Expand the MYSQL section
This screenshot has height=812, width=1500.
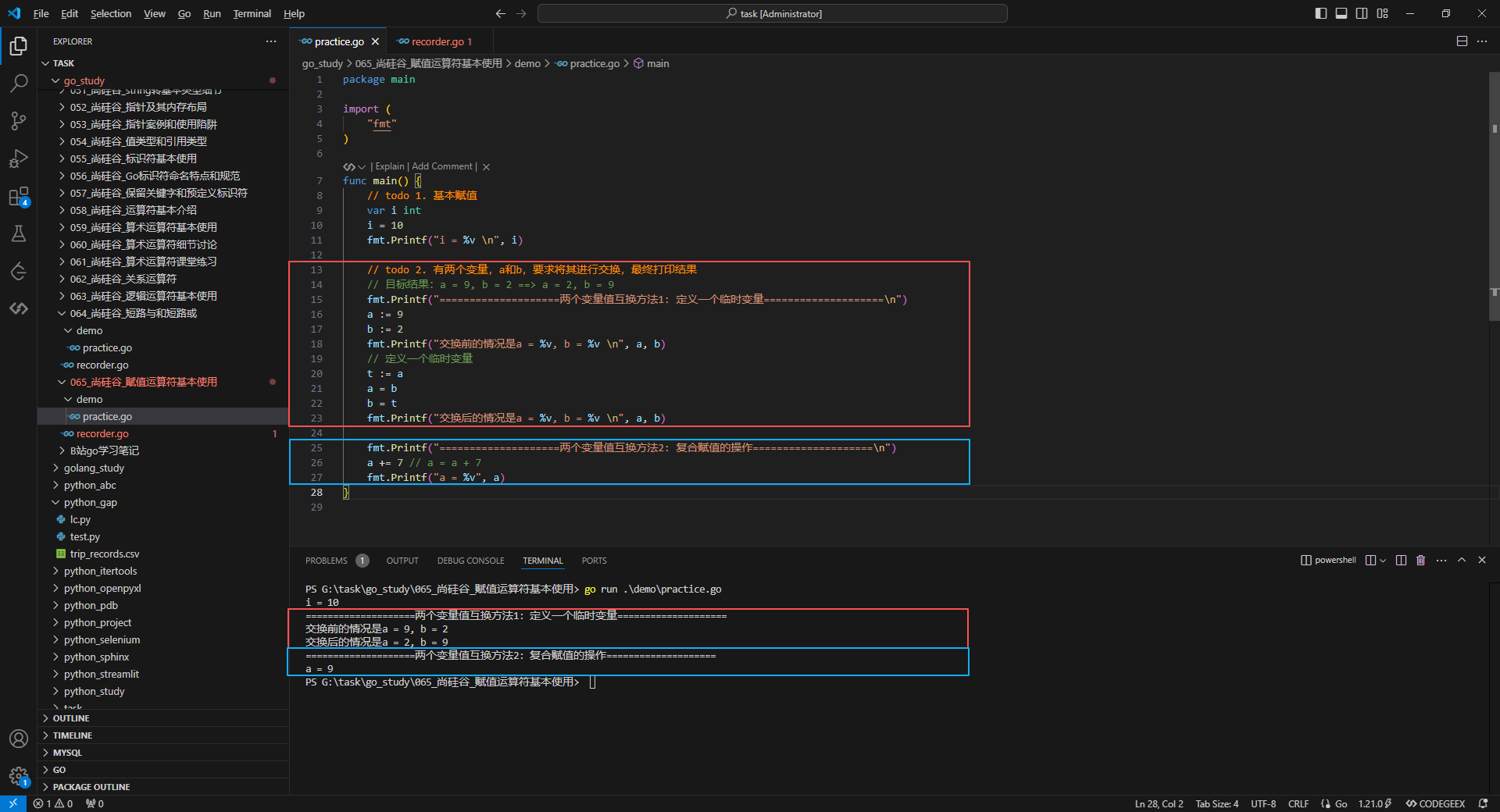pos(163,753)
